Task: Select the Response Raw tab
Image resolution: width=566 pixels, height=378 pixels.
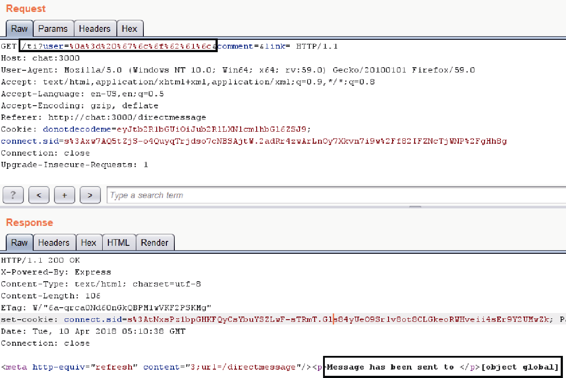Action: click(x=19, y=243)
